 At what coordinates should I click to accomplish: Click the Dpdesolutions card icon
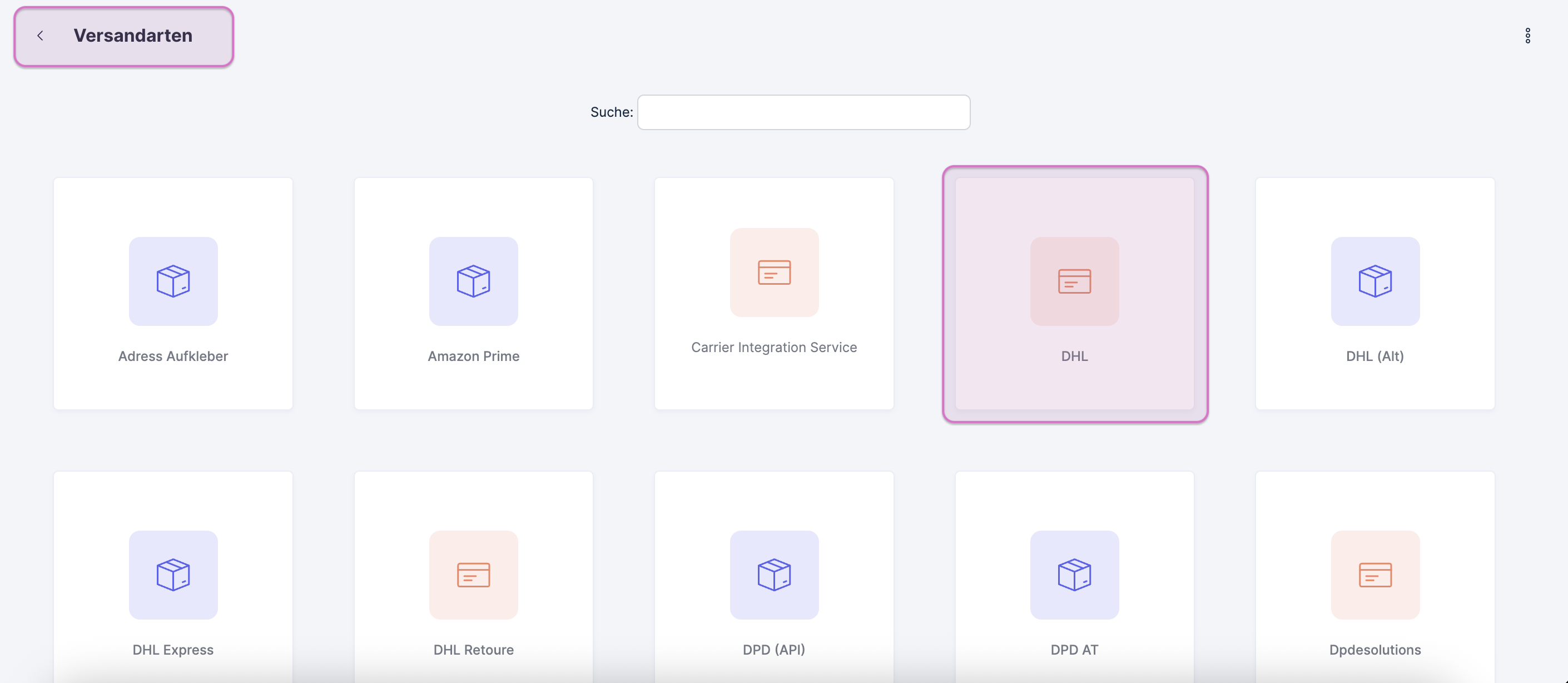point(1375,575)
